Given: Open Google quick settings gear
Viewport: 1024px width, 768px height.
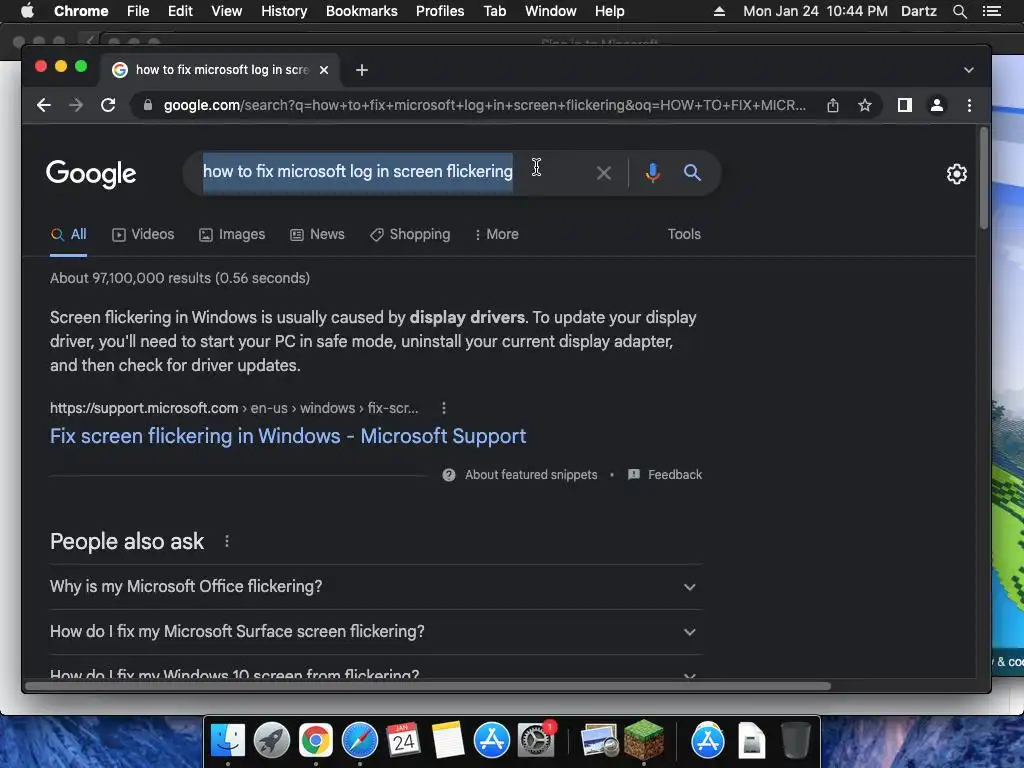Looking at the screenshot, I should point(957,174).
